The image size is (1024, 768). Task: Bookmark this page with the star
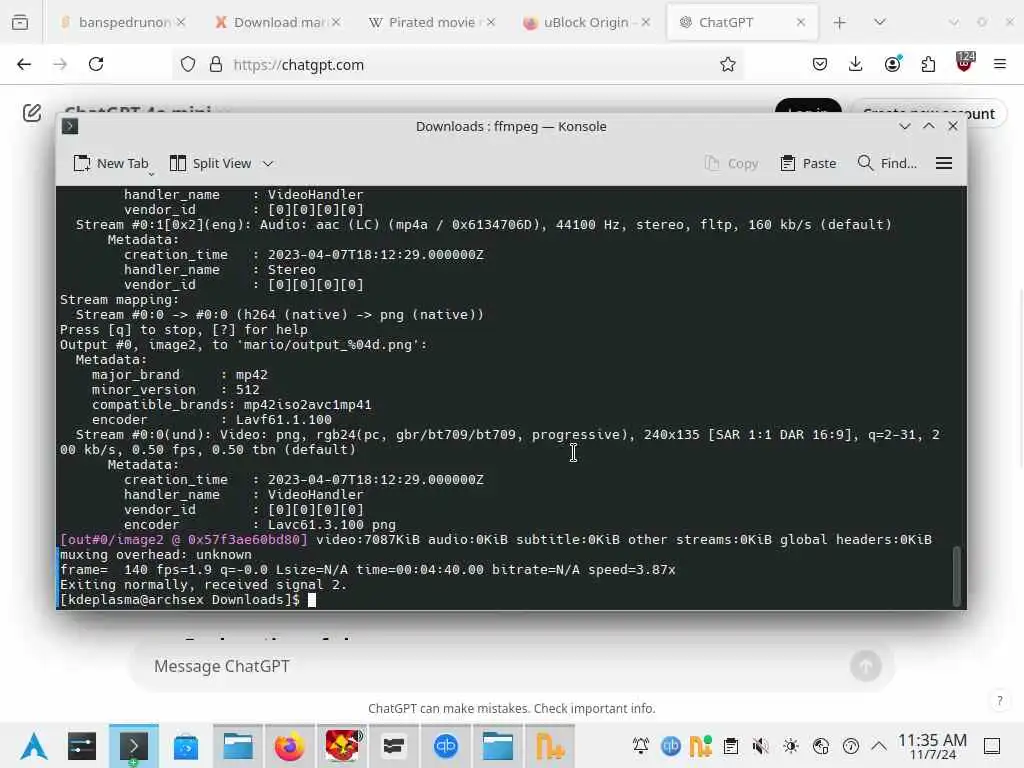point(728,64)
